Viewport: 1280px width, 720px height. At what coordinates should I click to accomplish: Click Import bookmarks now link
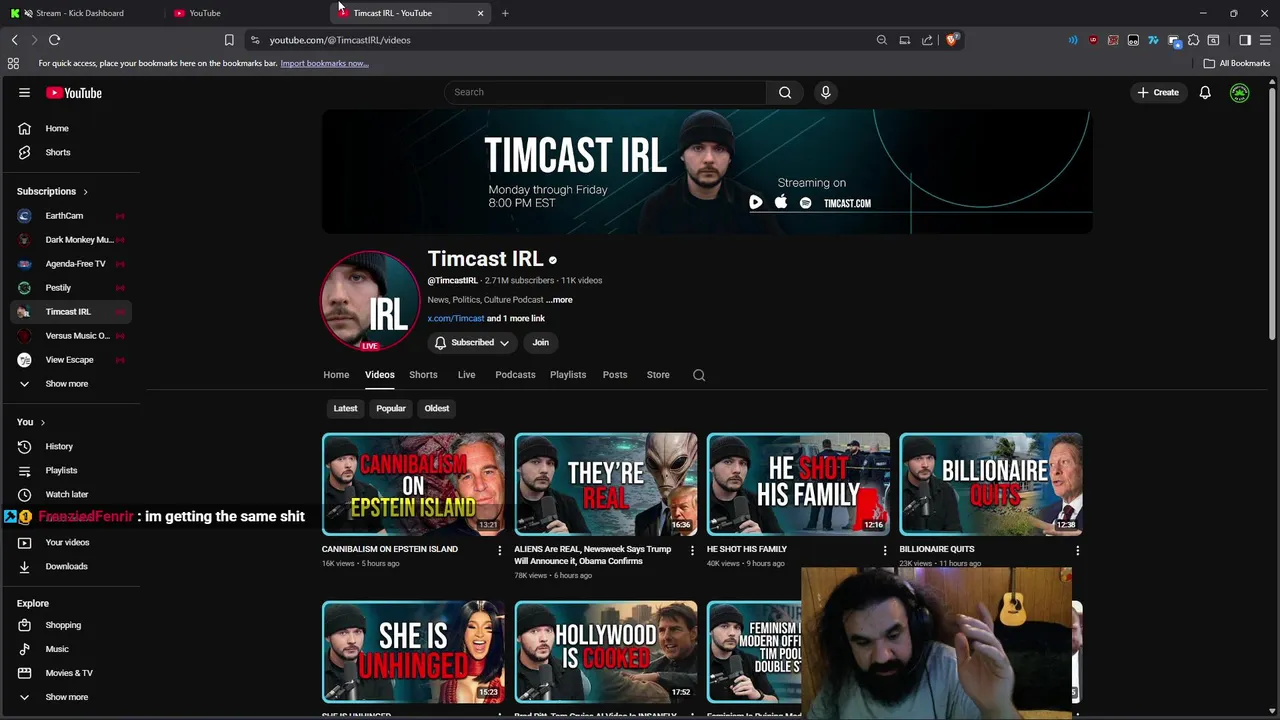pyautogui.click(x=324, y=63)
